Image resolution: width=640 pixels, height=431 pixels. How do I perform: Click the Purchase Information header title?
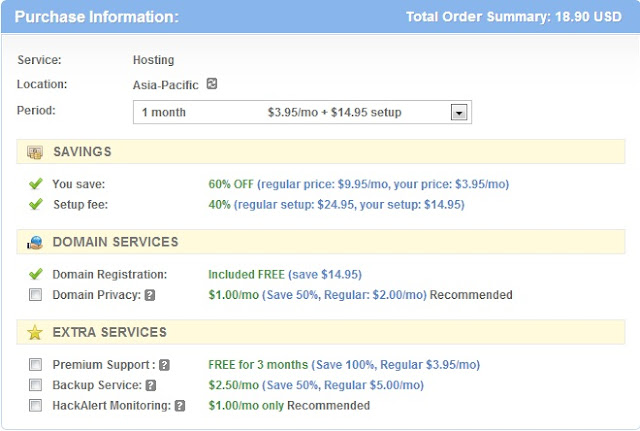coord(97,17)
